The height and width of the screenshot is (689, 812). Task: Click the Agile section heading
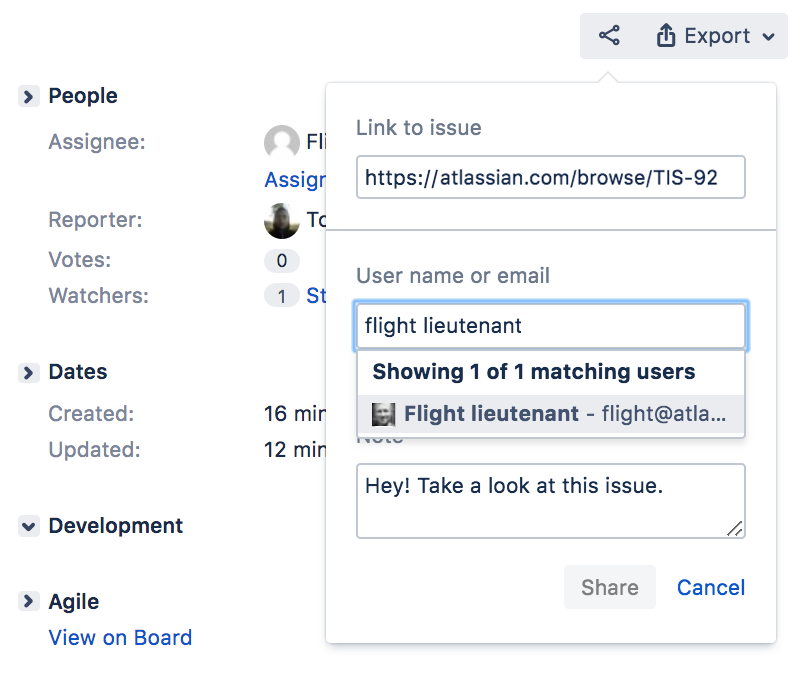[74, 602]
